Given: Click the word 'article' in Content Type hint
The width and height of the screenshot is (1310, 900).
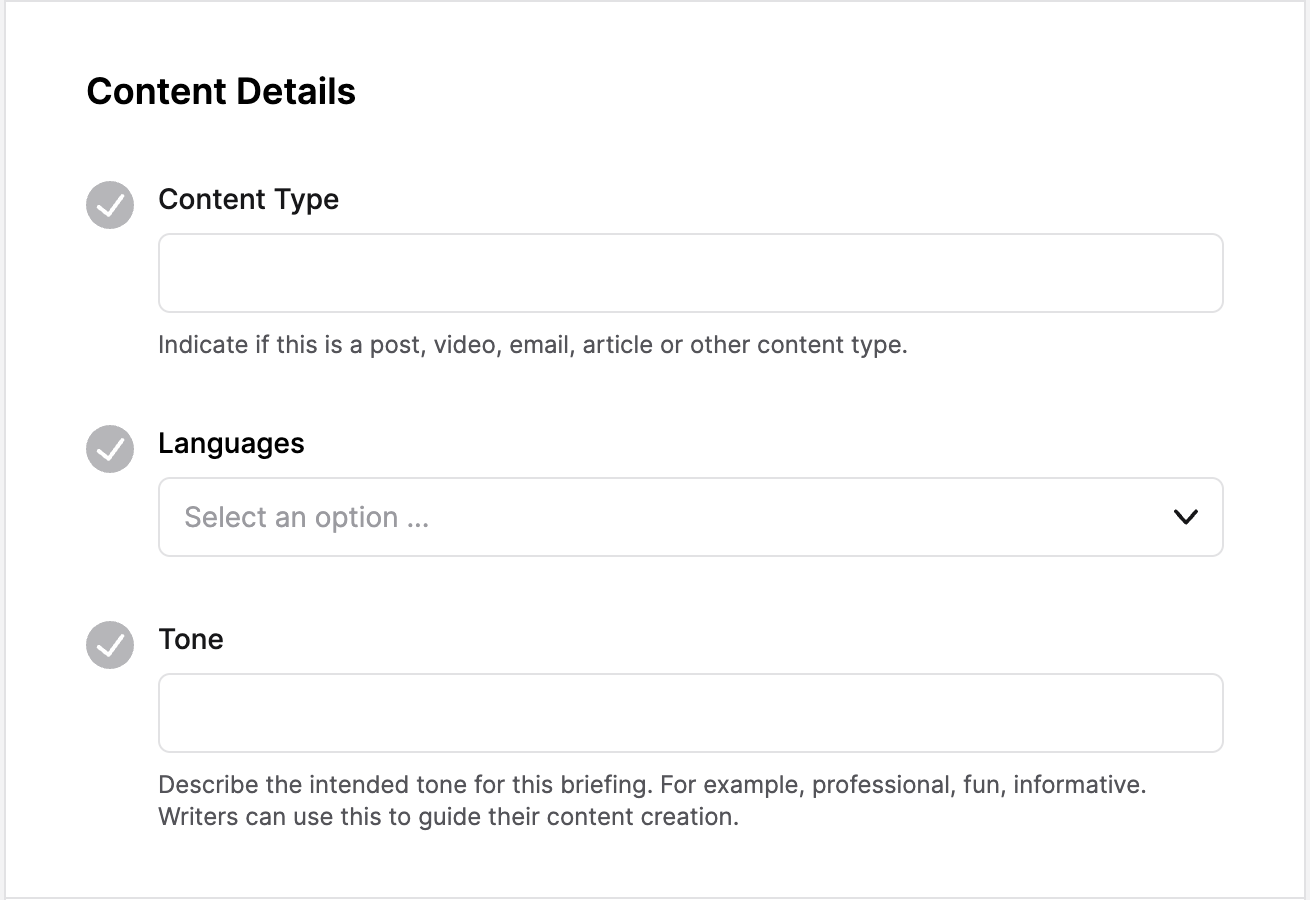Looking at the screenshot, I should click(x=616, y=345).
